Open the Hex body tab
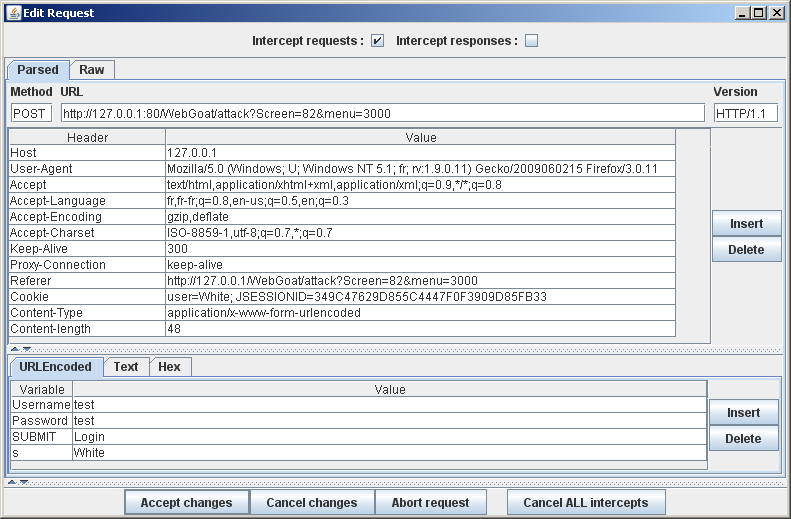This screenshot has height=519, width=791. (x=169, y=367)
